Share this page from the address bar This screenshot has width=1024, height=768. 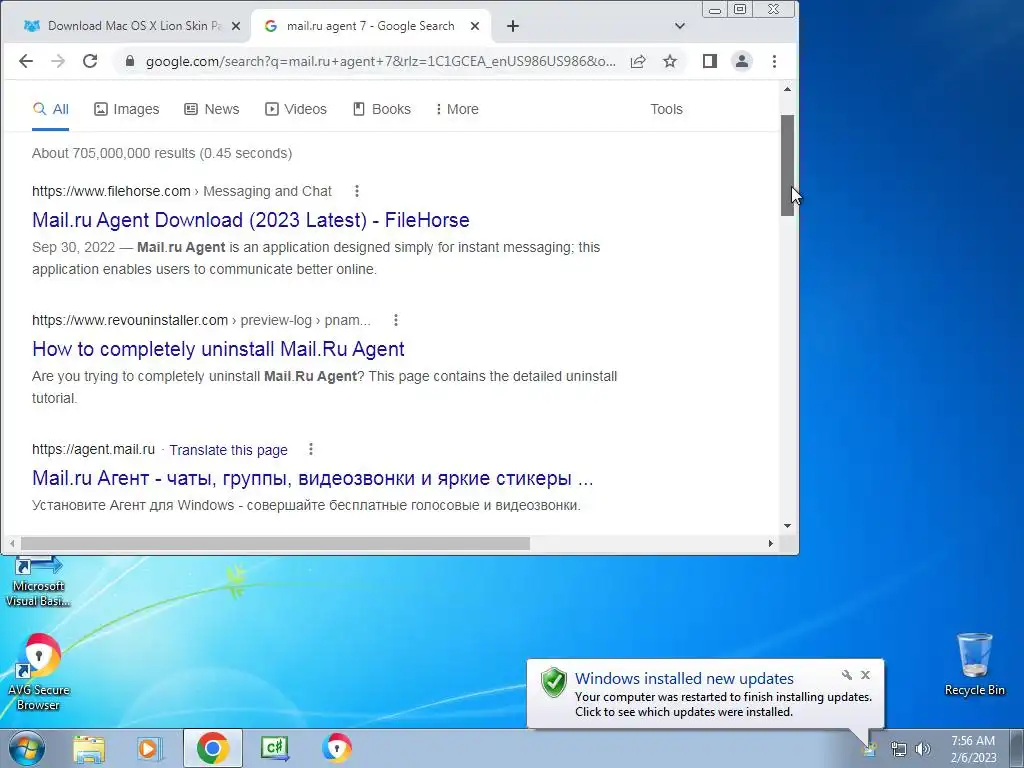coord(638,61)
